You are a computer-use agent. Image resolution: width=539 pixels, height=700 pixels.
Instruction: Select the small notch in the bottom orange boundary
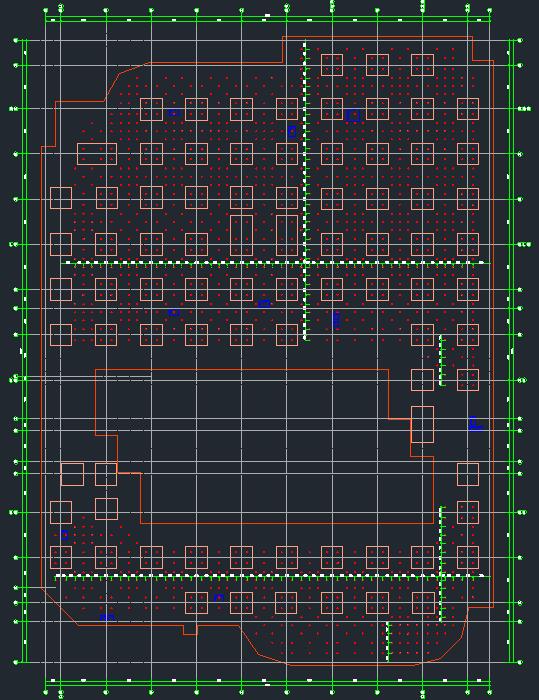pyautogui.click(x=190, y=630)
